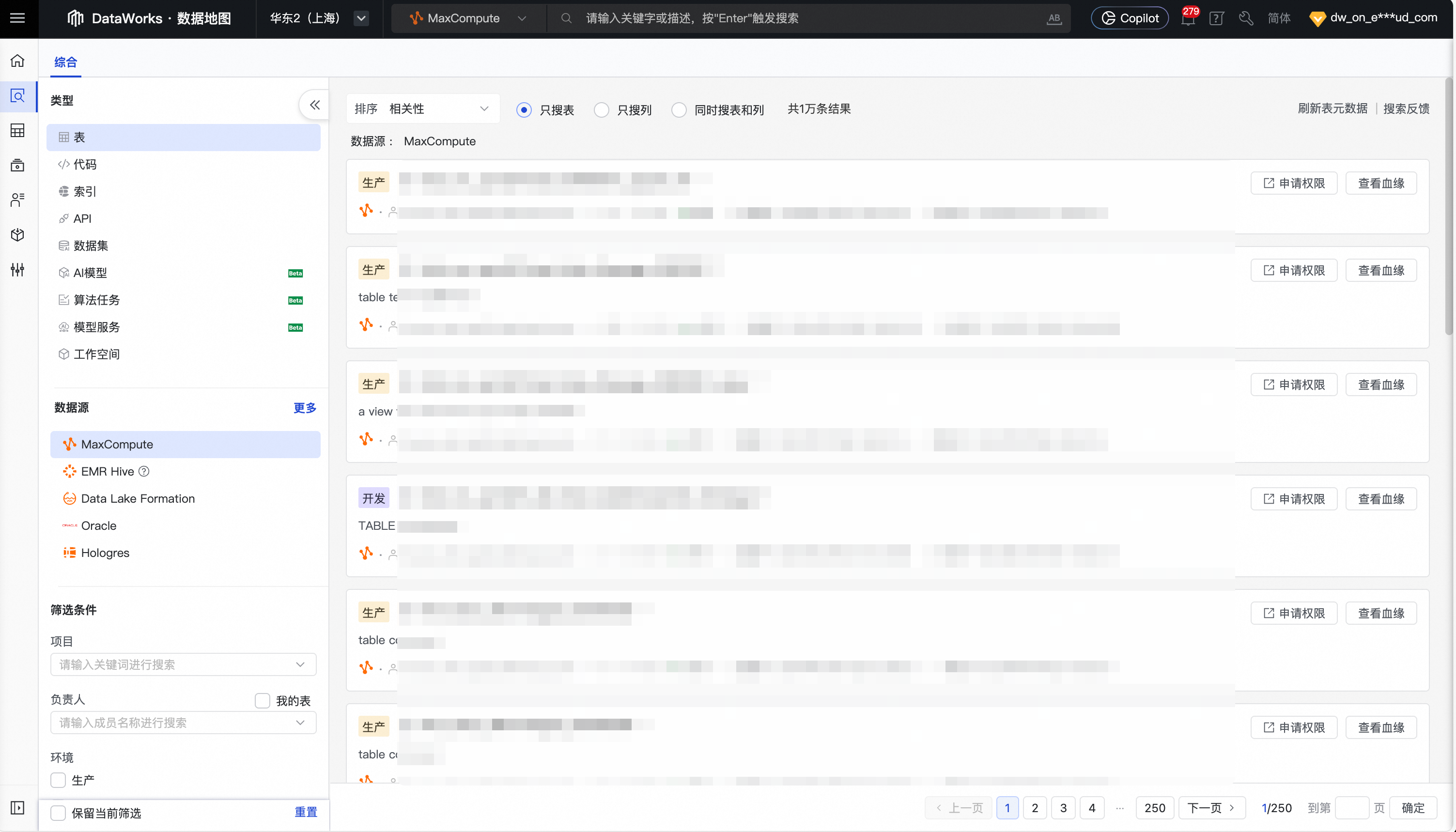The image size is (1456, 832).
Task: Select the 同时搜表和列 radio option
Action: tap(679, 110)
